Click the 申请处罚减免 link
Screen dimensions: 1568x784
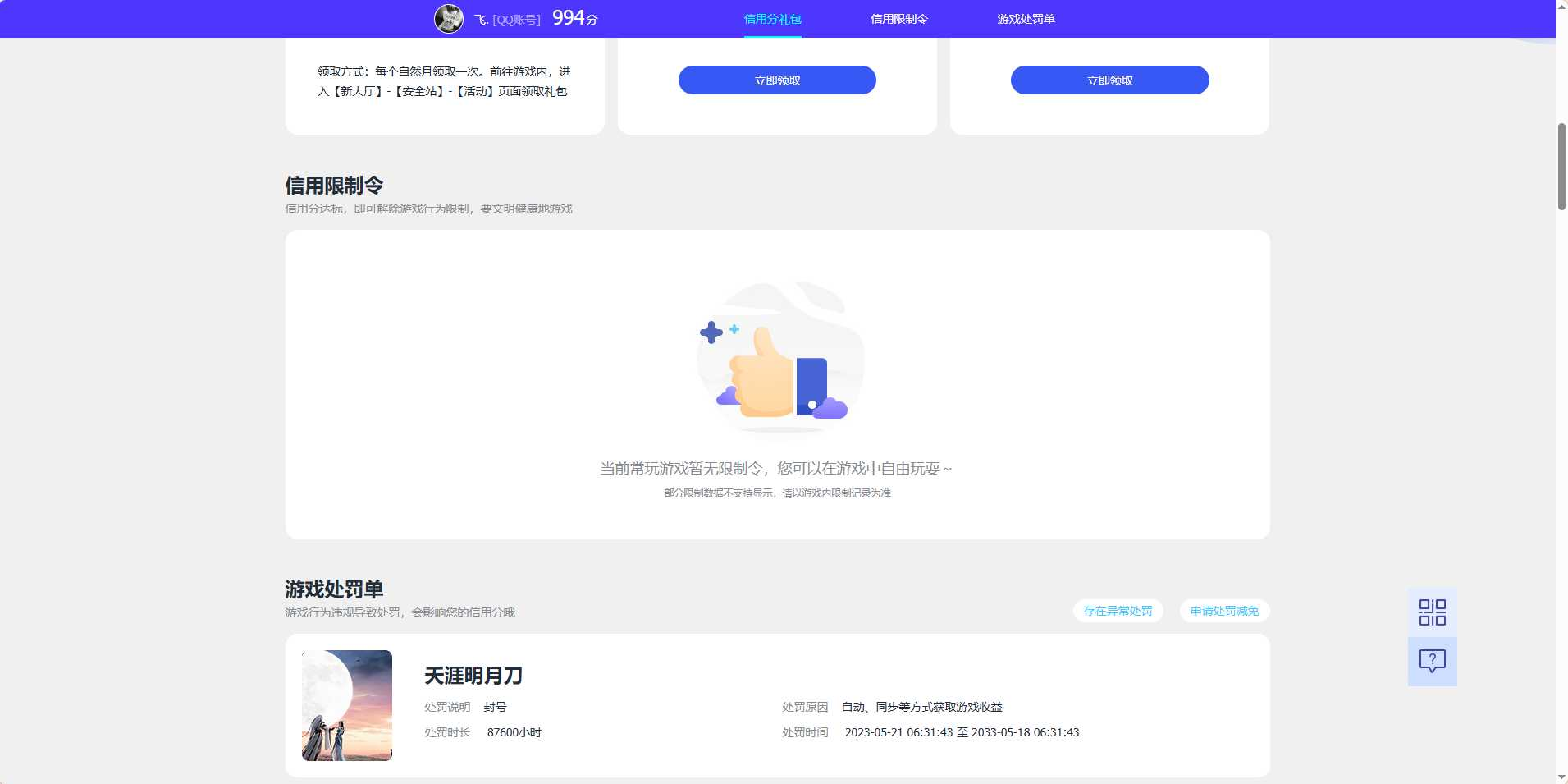tap(1224, 611)
